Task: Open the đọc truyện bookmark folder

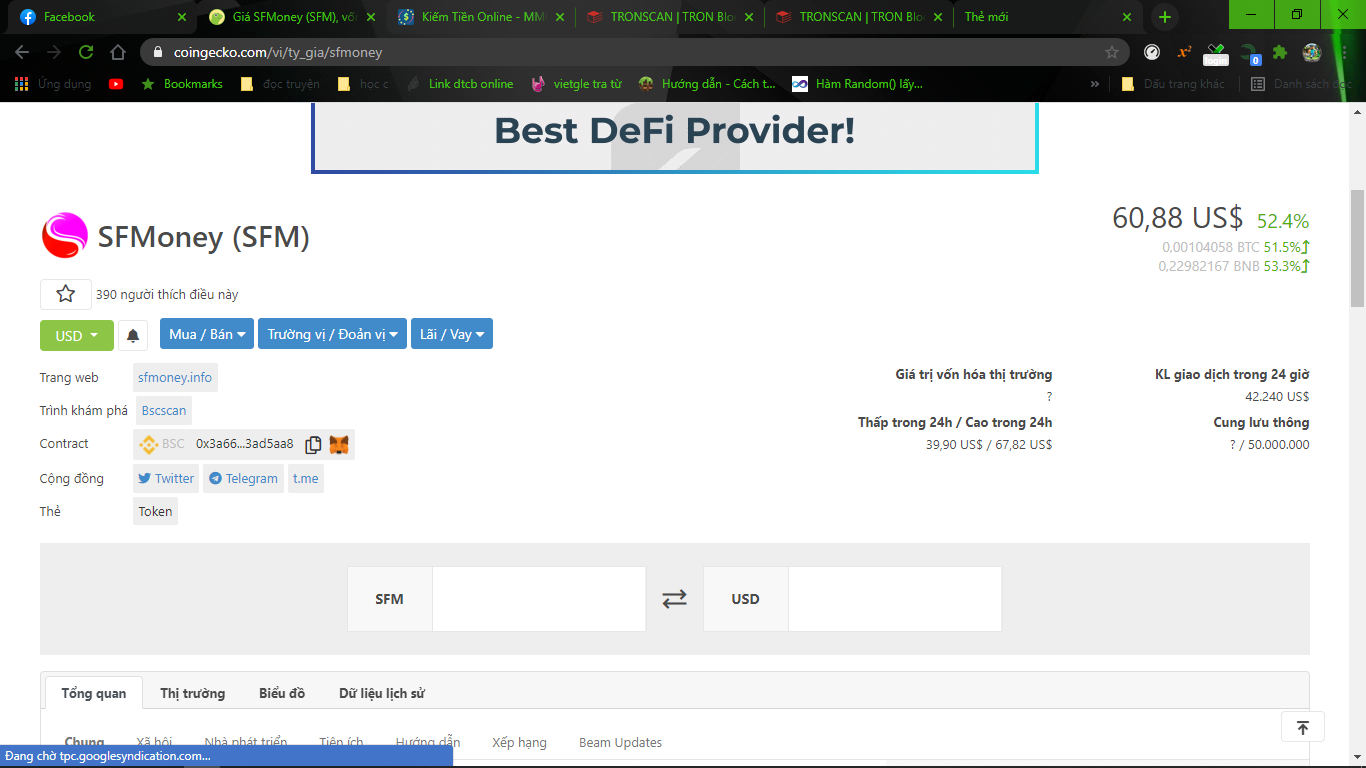Action: (280, 84)
